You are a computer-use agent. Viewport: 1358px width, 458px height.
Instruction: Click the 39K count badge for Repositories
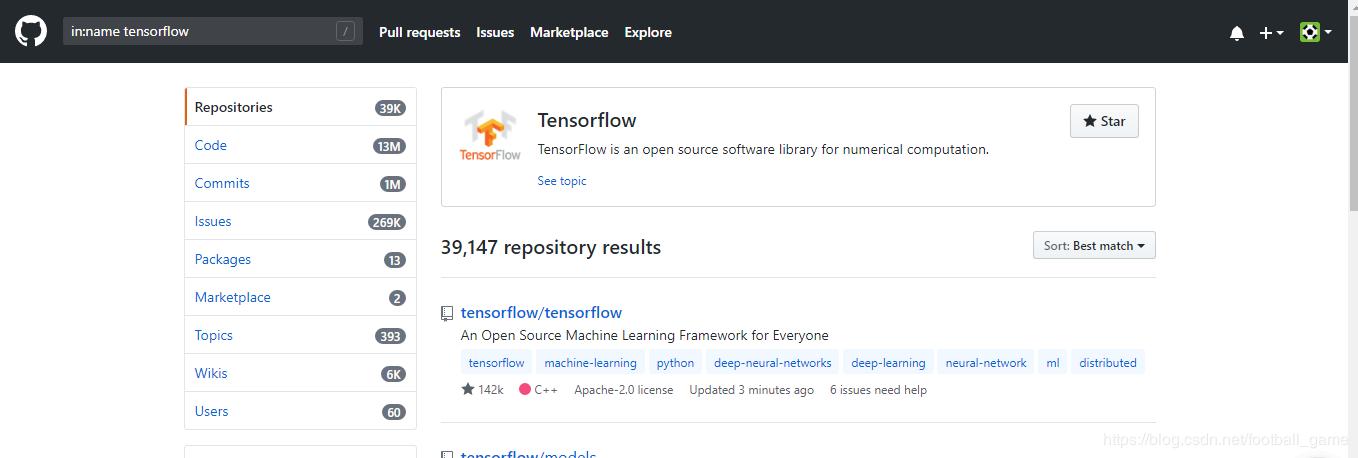(390, 108)
